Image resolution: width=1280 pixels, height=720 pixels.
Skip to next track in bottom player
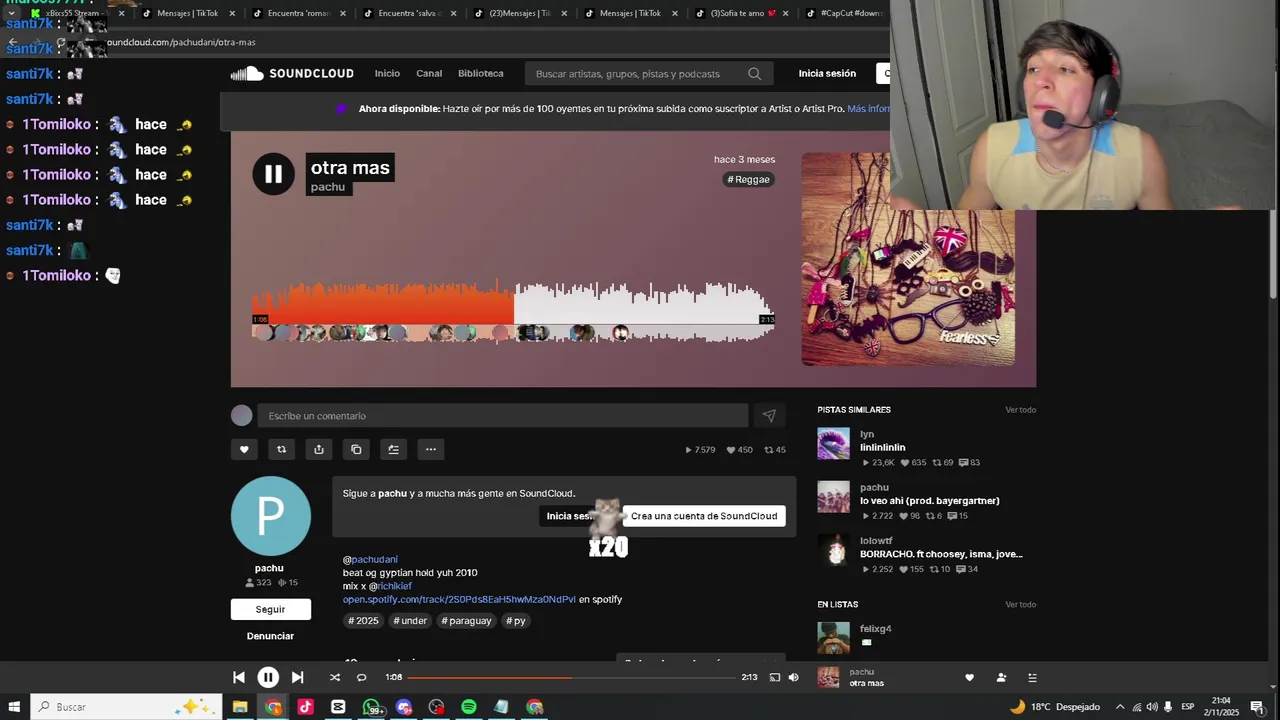tap(297, 677)
